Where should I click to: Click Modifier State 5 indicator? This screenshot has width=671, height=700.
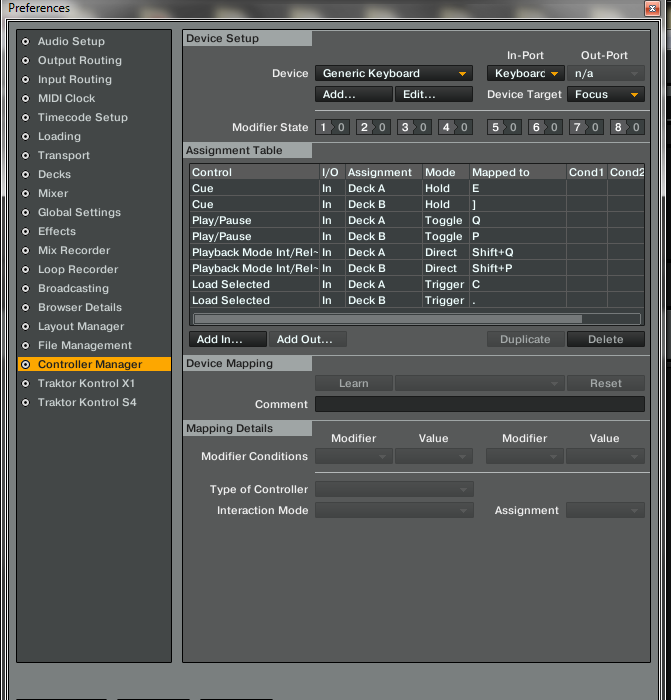(504, 127)
